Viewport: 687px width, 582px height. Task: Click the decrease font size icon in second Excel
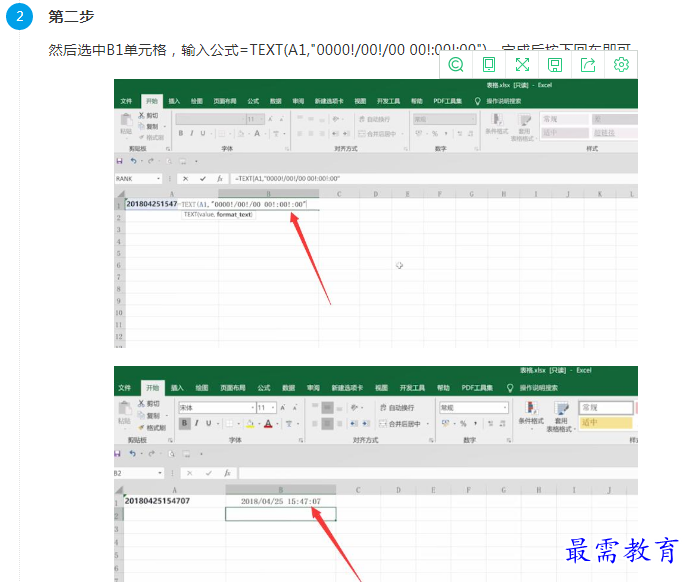295,408
